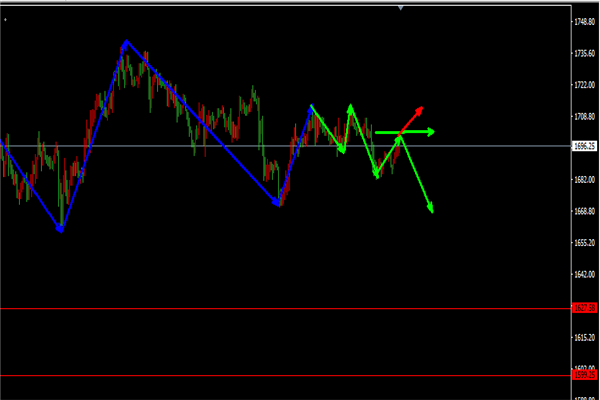Click the 1722.00 price scale value
Image resolution: width=600 pixels, height=400 pixels.
[x=585, y=86]
